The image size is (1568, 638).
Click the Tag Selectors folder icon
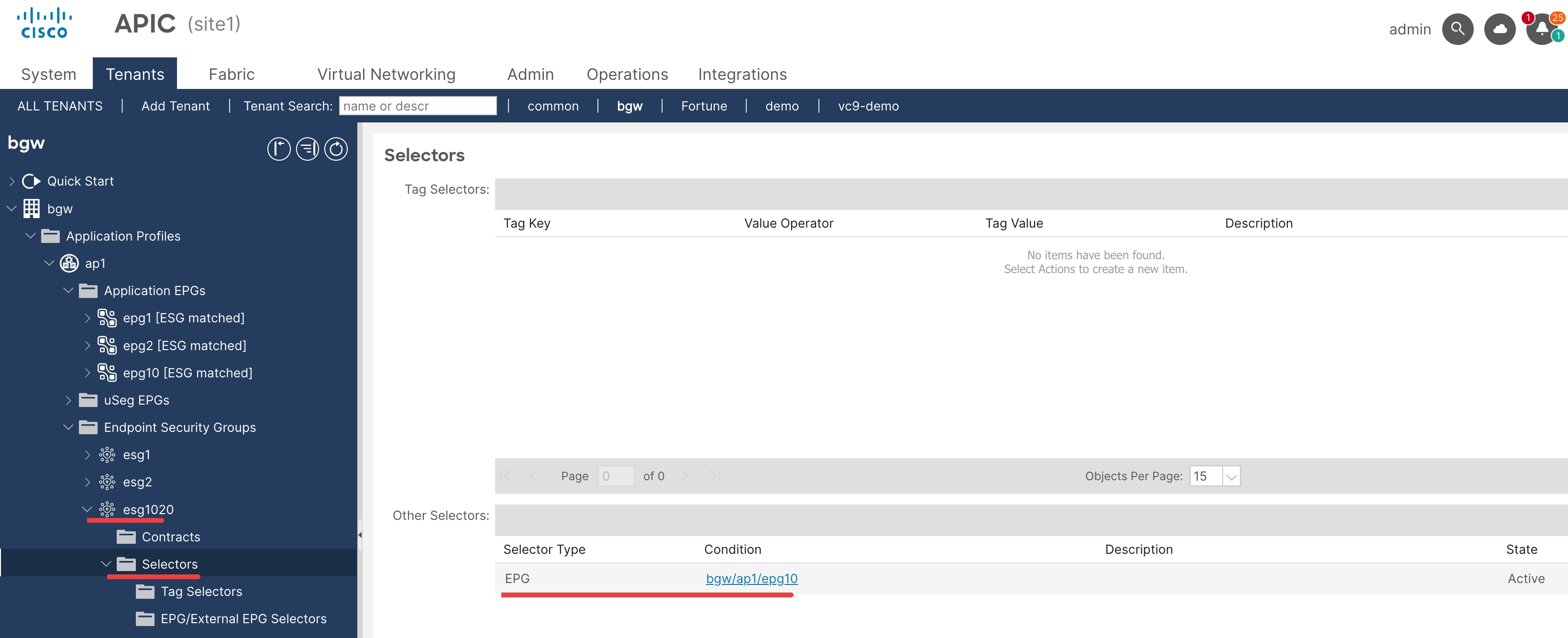[x=145, y=591]
